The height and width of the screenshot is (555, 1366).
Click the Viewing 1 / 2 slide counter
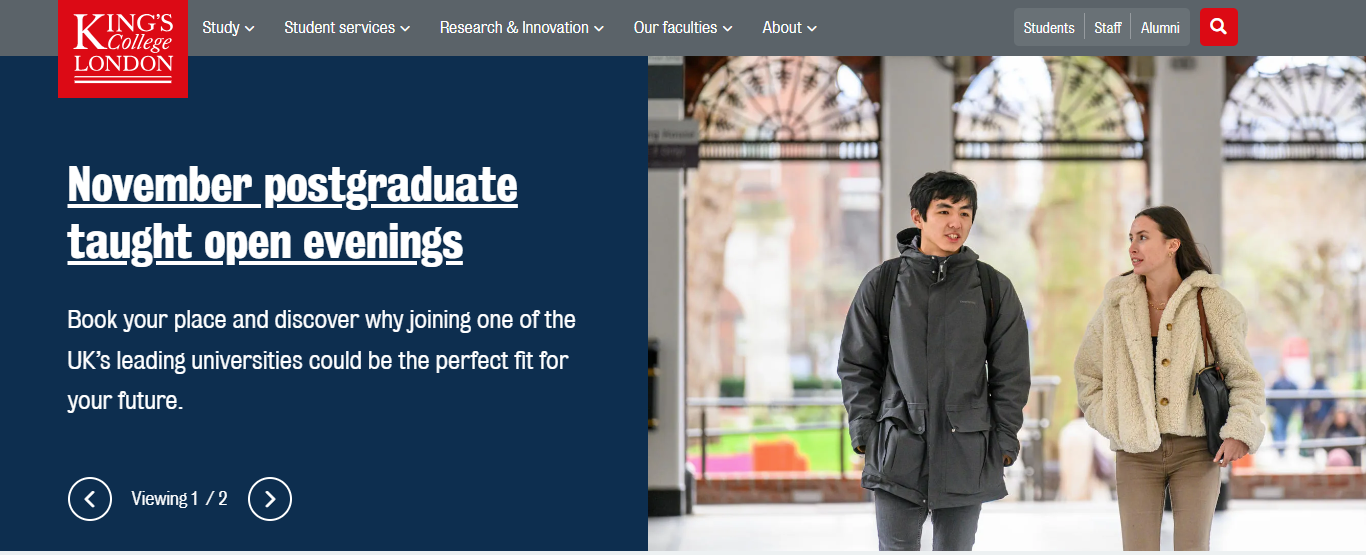[179, 498]
